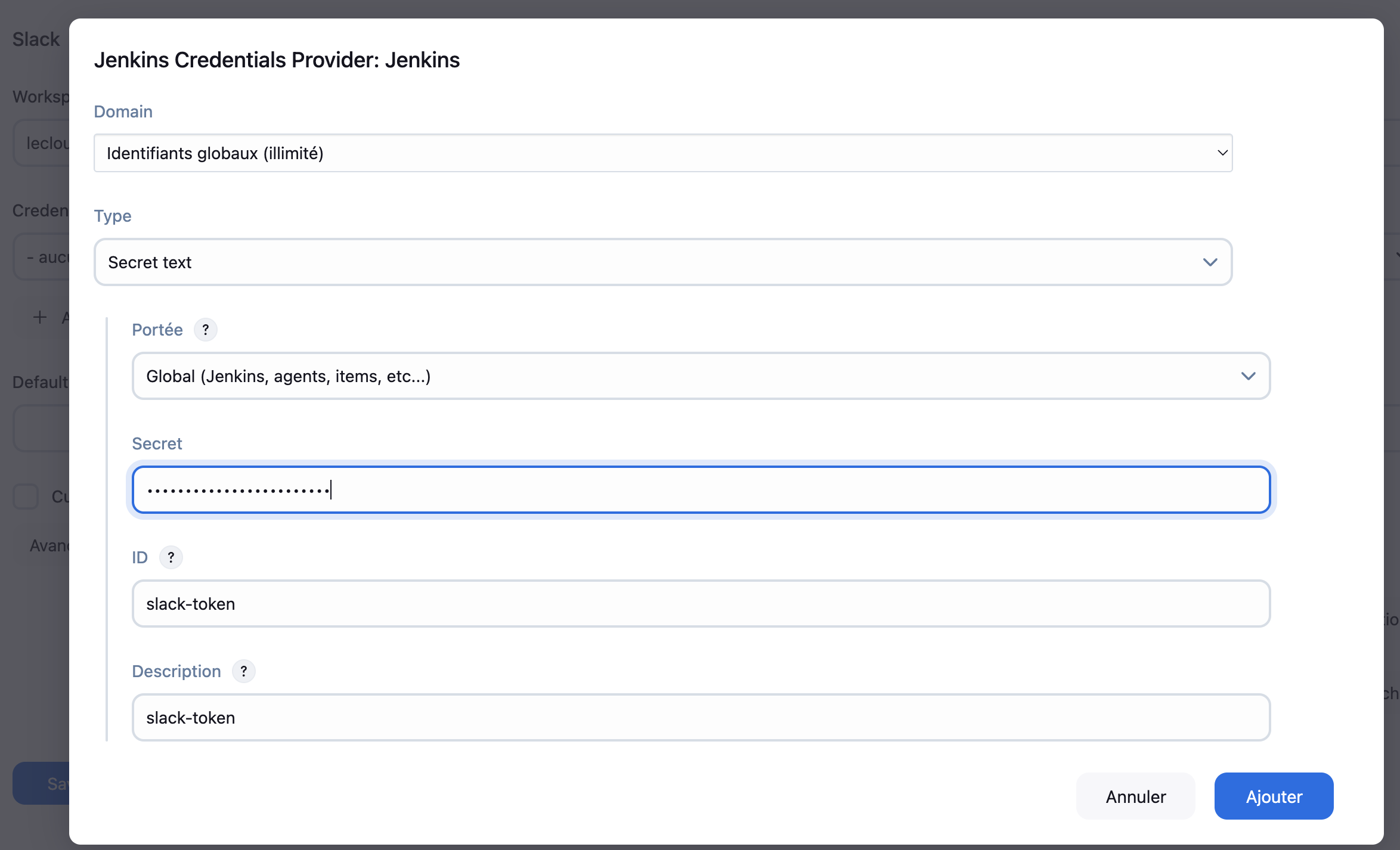Click the Secret field label
The image size is (1400, 850).
pyautogui.click(x=157, y=443)
